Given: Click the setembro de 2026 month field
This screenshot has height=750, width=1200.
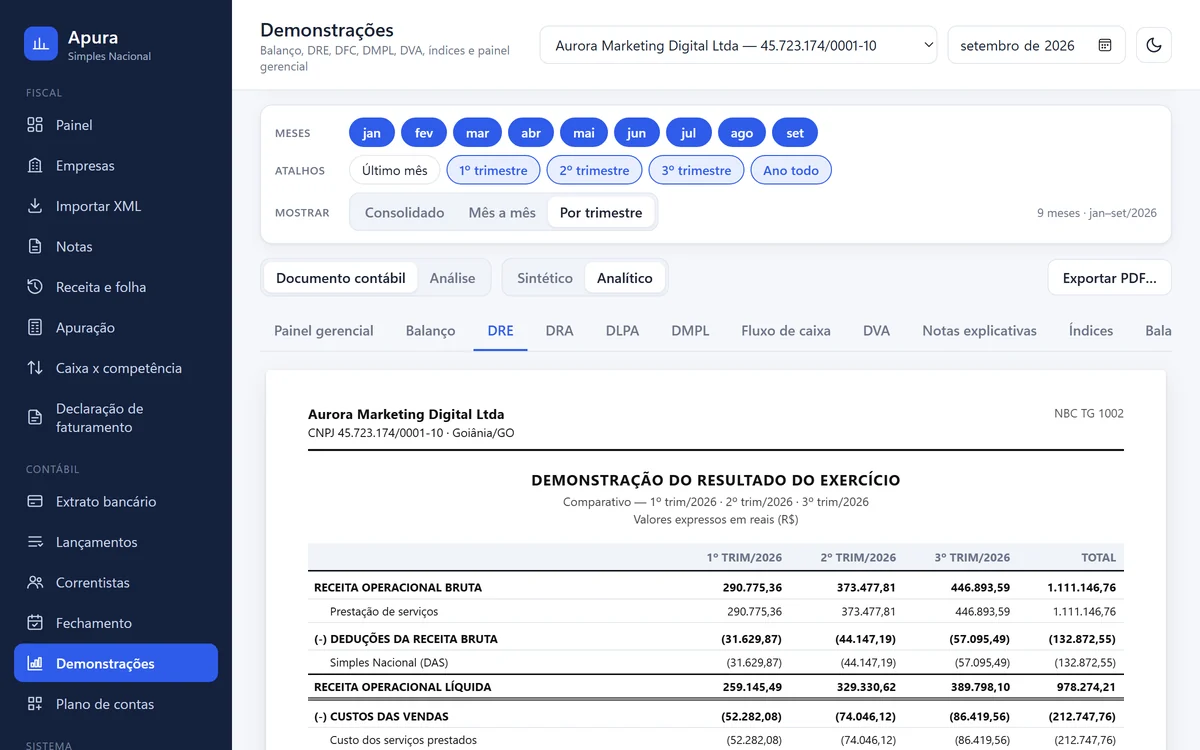Looking at the screenshot, I should [x=1036, y=45].
